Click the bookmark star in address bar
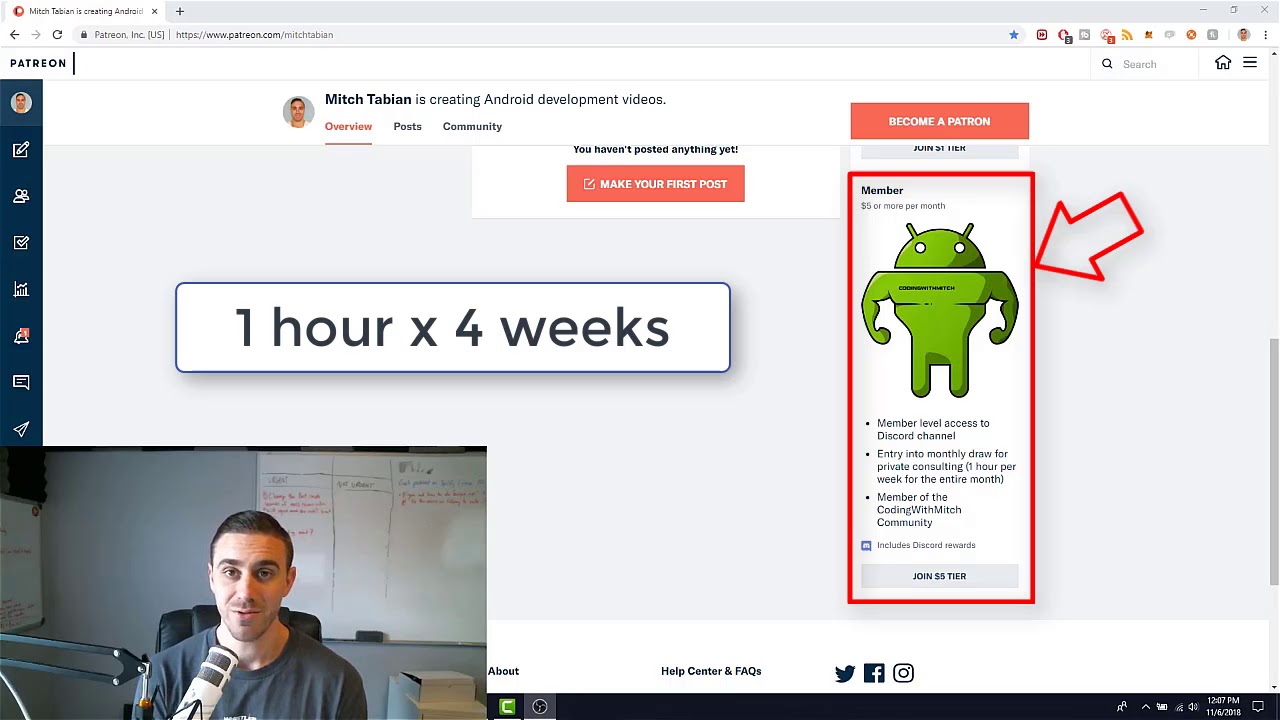The height and width of the screenshot is (720, 1280). pos(1014,35)
